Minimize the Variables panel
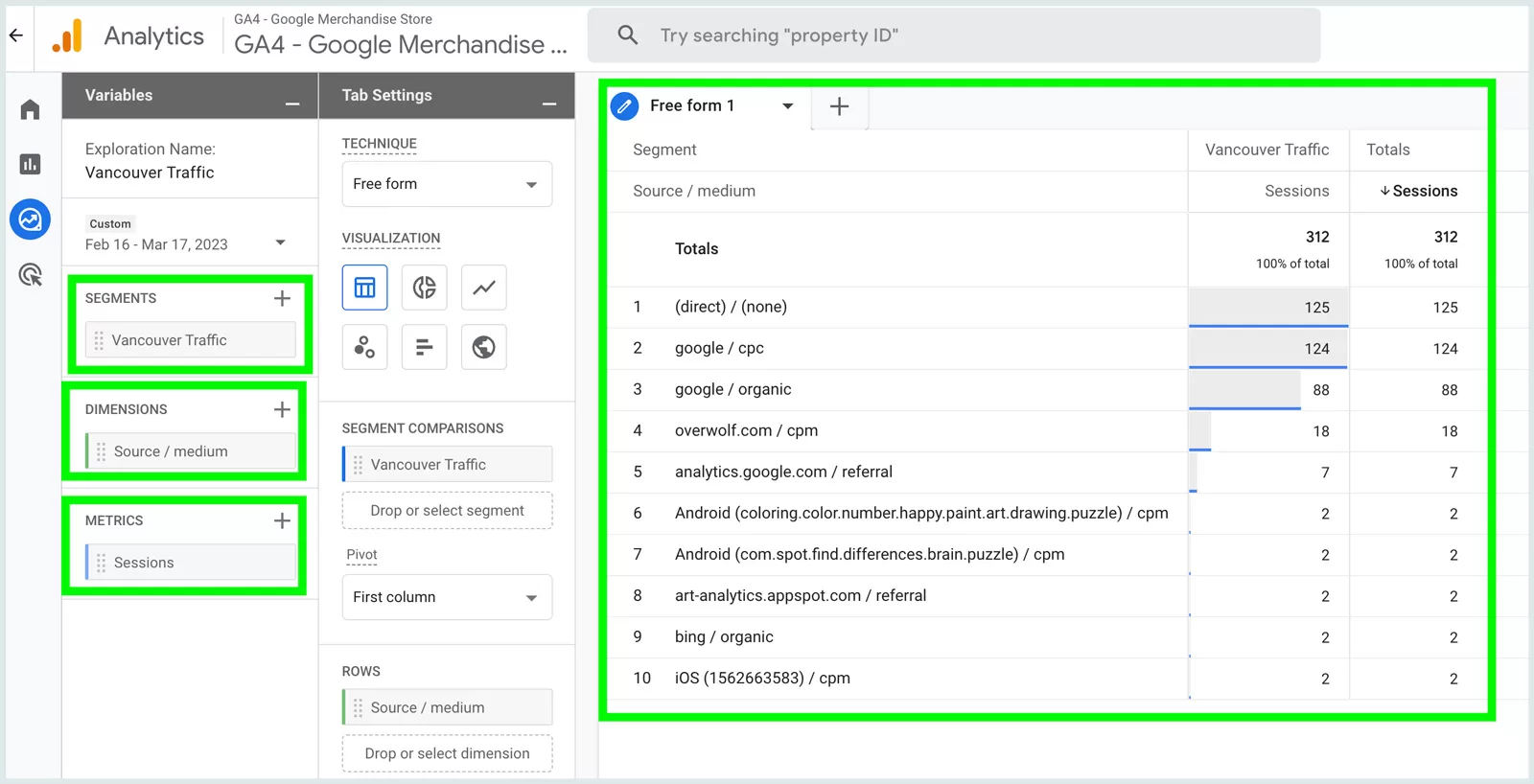 tap(292, 102)
